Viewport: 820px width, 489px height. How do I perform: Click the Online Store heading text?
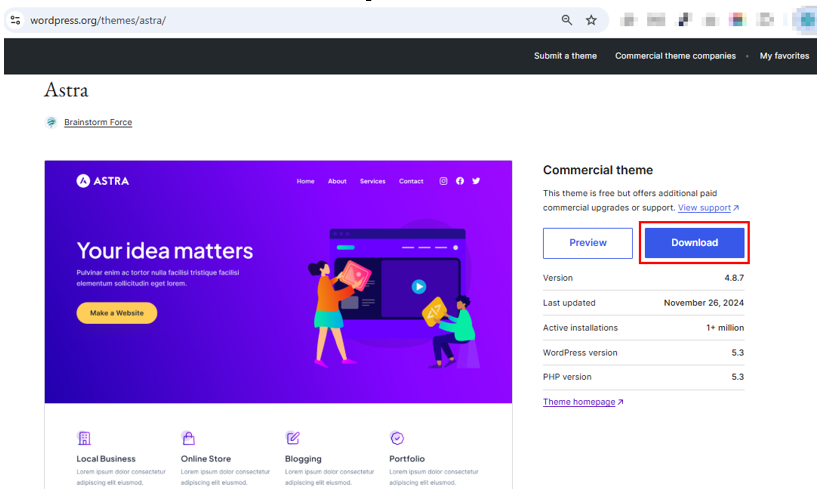click(206, 459)
